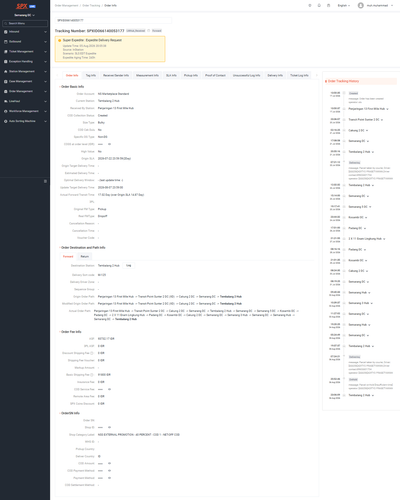Select the Order Info tab
The height and width of the screenshot is (500, 400).
72,76
